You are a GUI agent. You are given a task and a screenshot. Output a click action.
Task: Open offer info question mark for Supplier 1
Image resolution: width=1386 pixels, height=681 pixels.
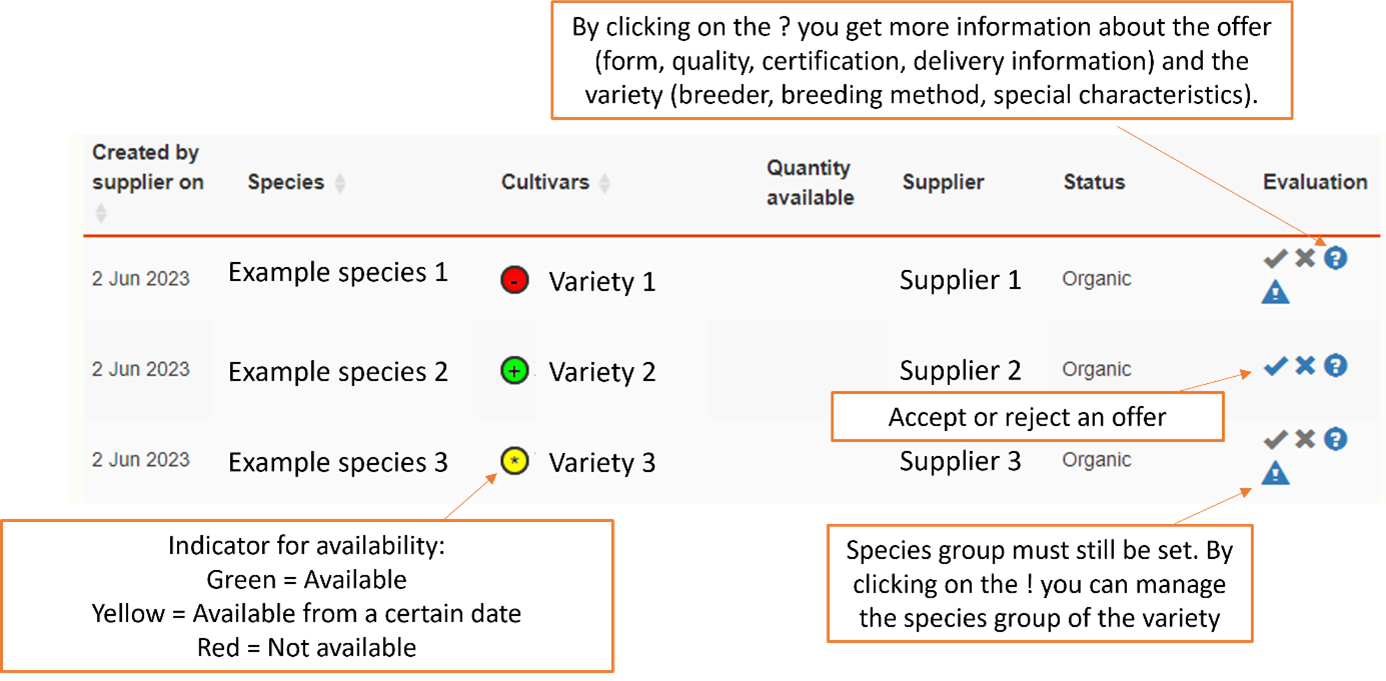point(1336,259)
